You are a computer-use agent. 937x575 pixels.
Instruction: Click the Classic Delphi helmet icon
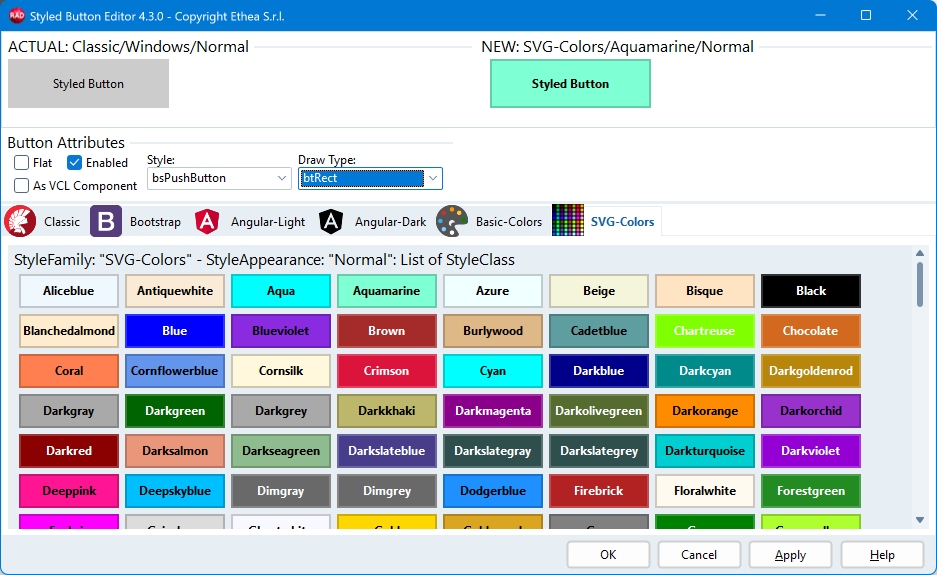tap(20, 221)
